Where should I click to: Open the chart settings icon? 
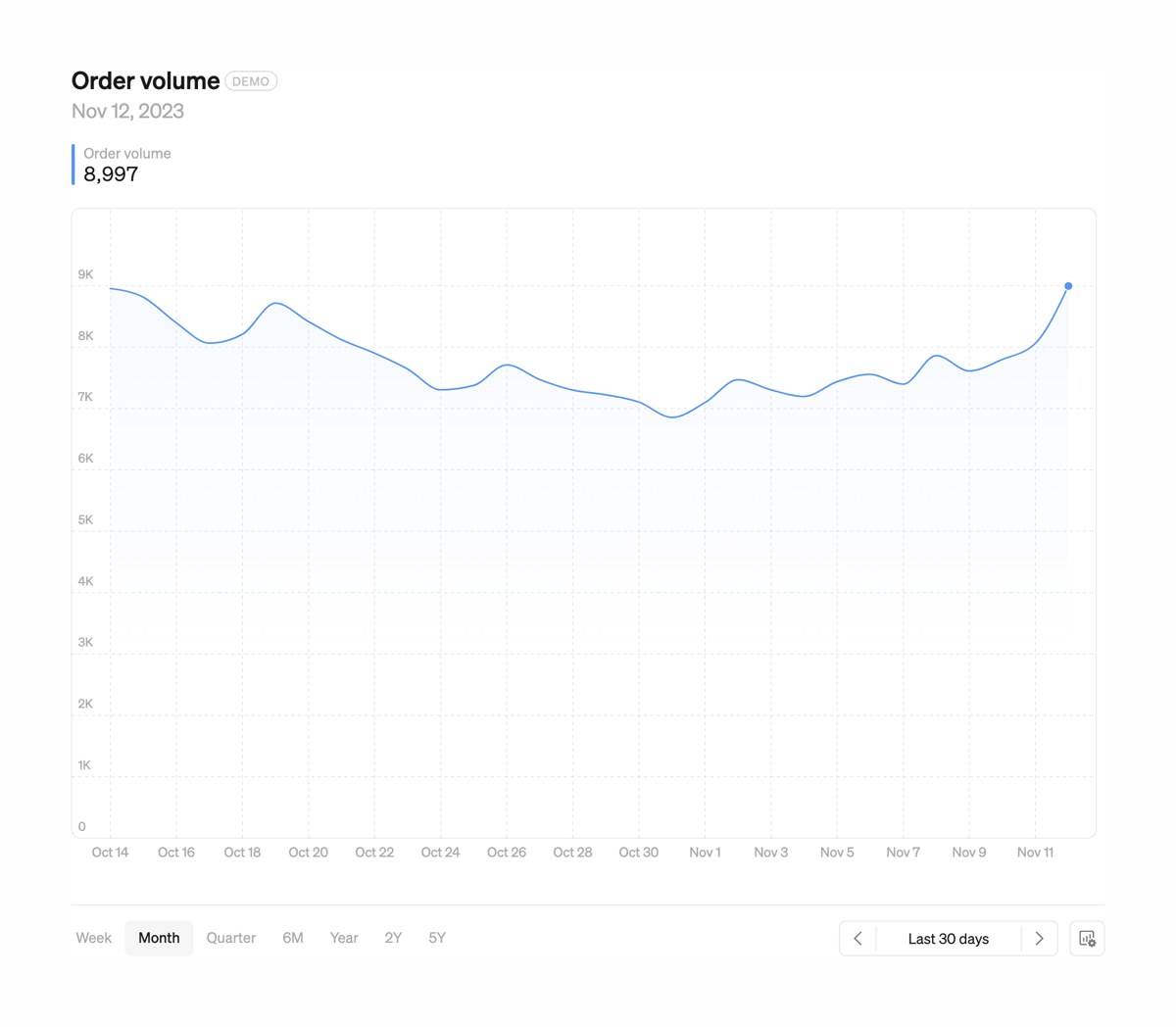(x=1087, y=938)
